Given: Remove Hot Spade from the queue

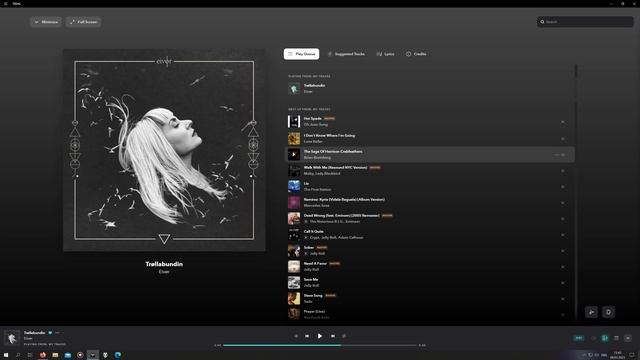Looking at the screenshot, I should coord(563,122).
